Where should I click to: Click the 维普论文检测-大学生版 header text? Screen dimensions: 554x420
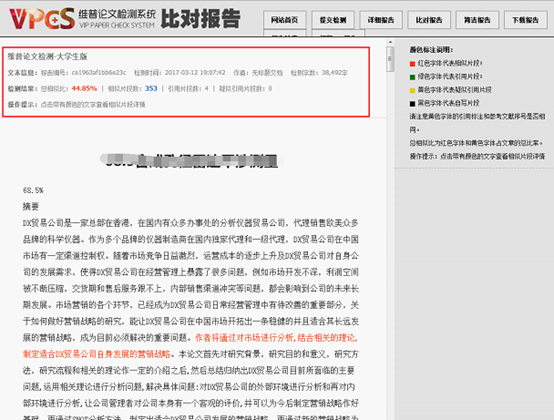[47, 57]
